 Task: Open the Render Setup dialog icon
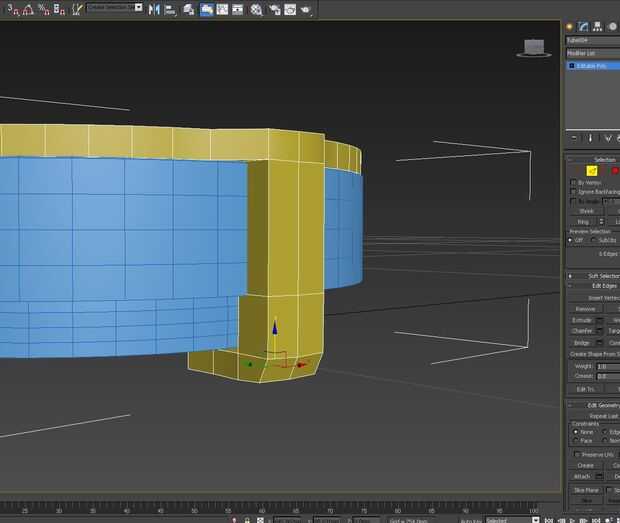(x=273, y=9)
